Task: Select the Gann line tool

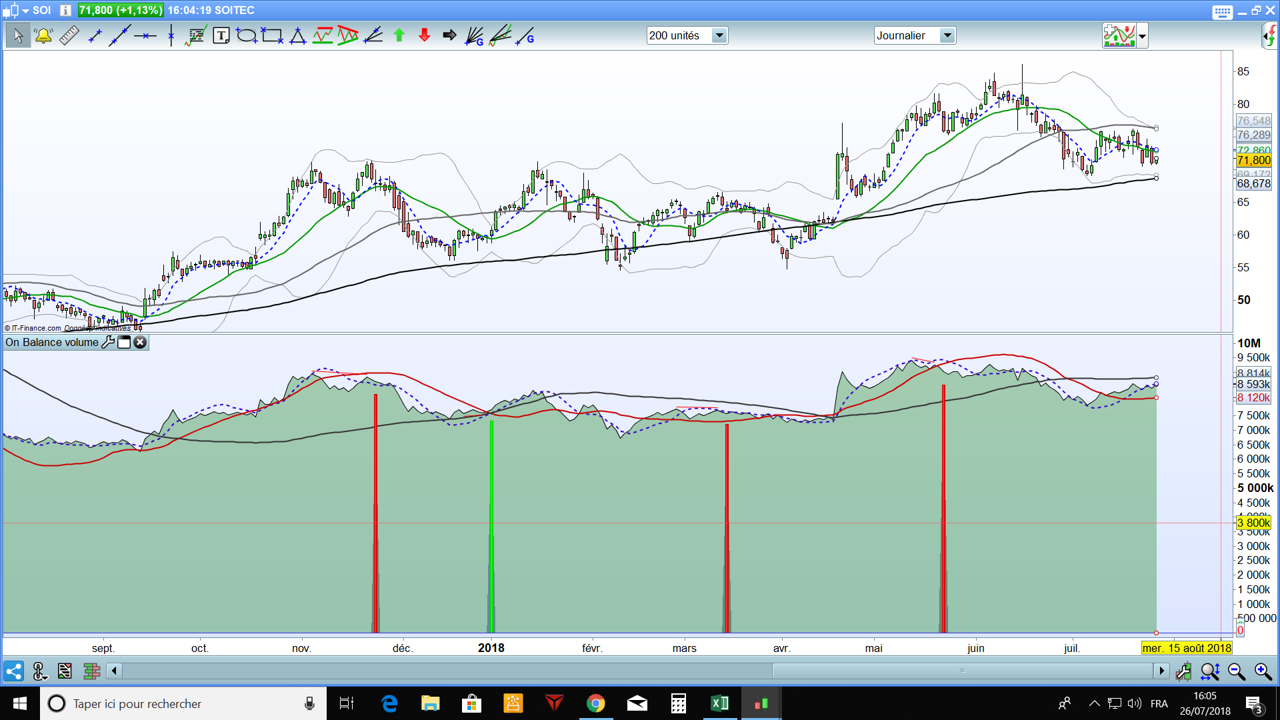Action: 525,36
